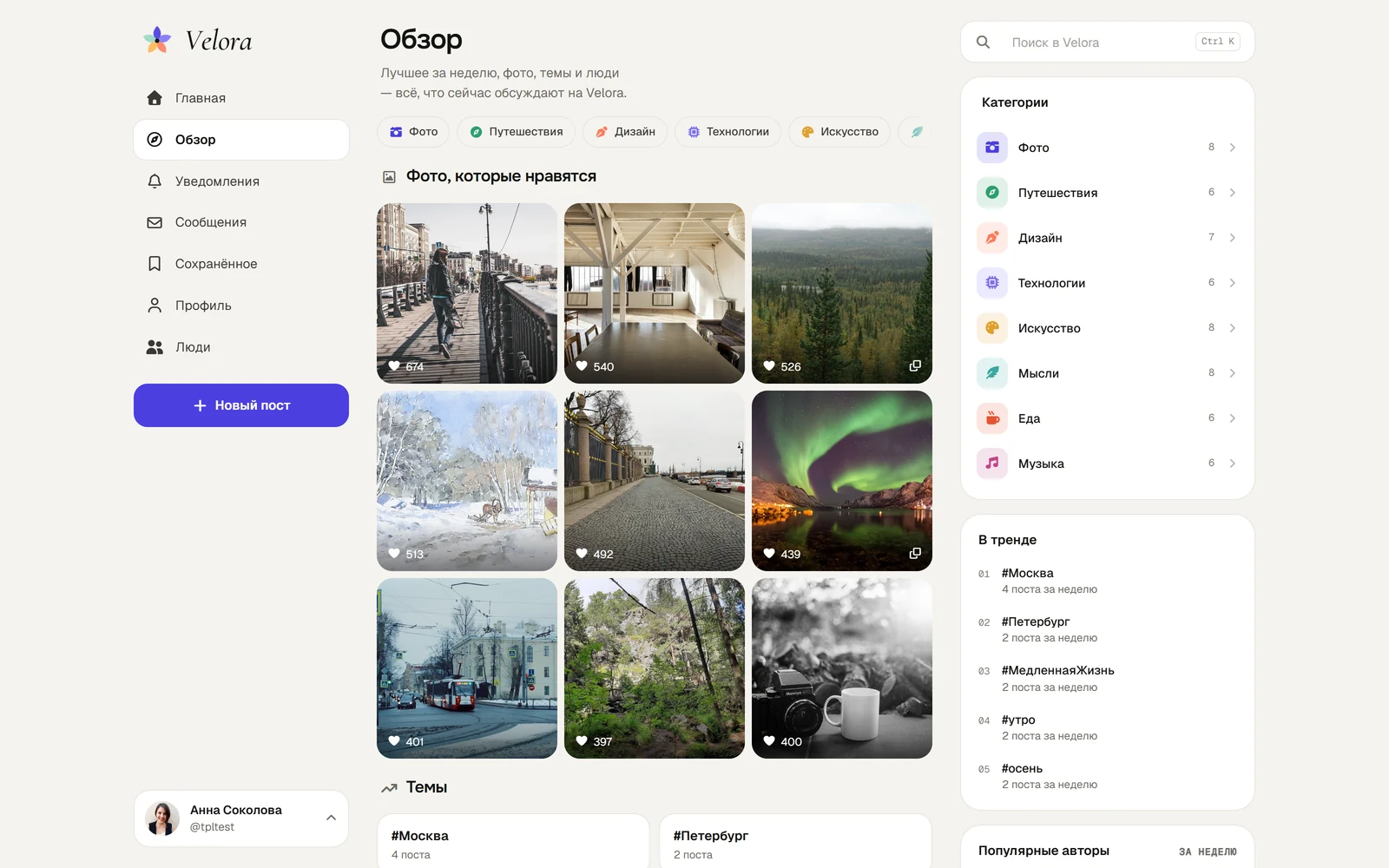Open Сообщения messages

point(241,222)
